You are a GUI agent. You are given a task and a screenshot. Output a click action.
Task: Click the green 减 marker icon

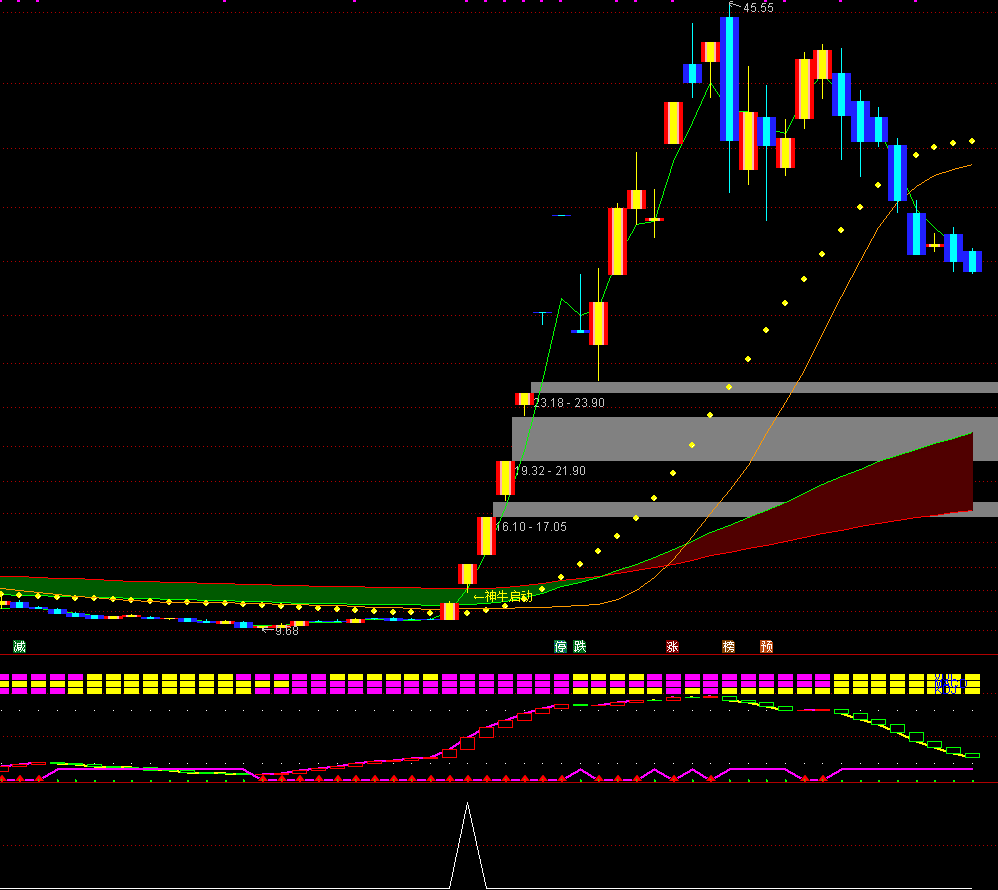[19, 647]
